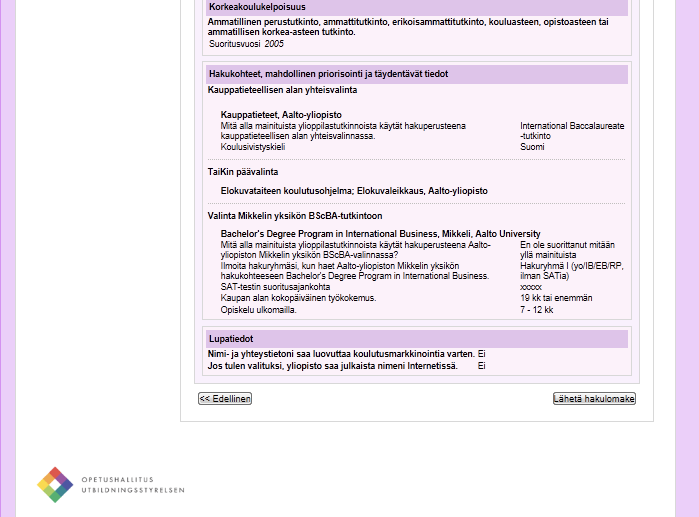Click 'UTBILDNINGSSTYRELSEN' logo text

click(x=133, y=490)
